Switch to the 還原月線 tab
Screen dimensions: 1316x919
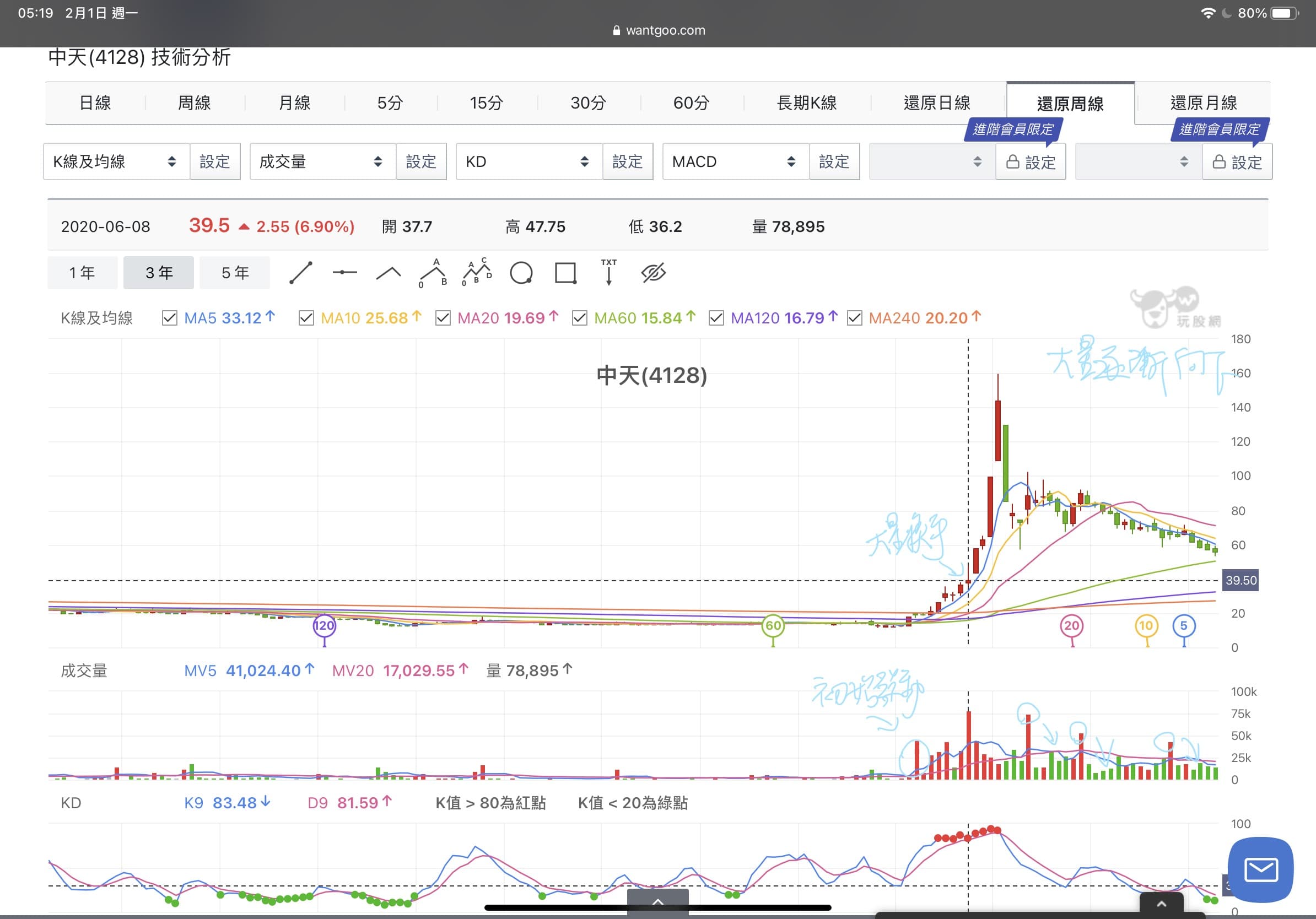[1203, 103]
